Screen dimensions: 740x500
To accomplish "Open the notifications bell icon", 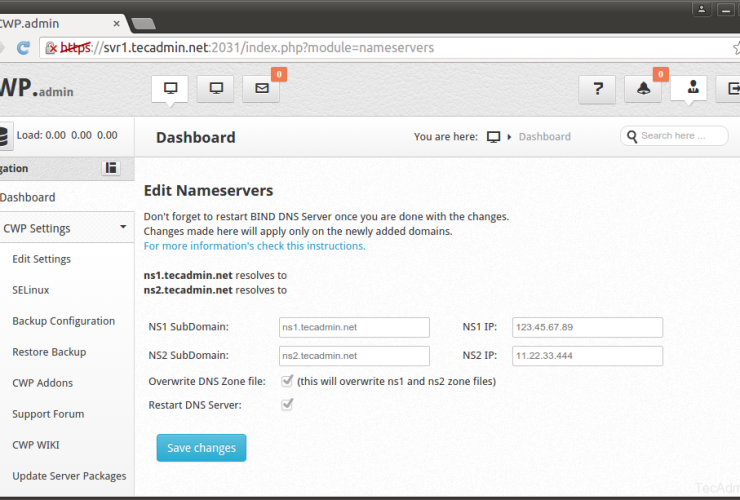I will pos(643,89).
